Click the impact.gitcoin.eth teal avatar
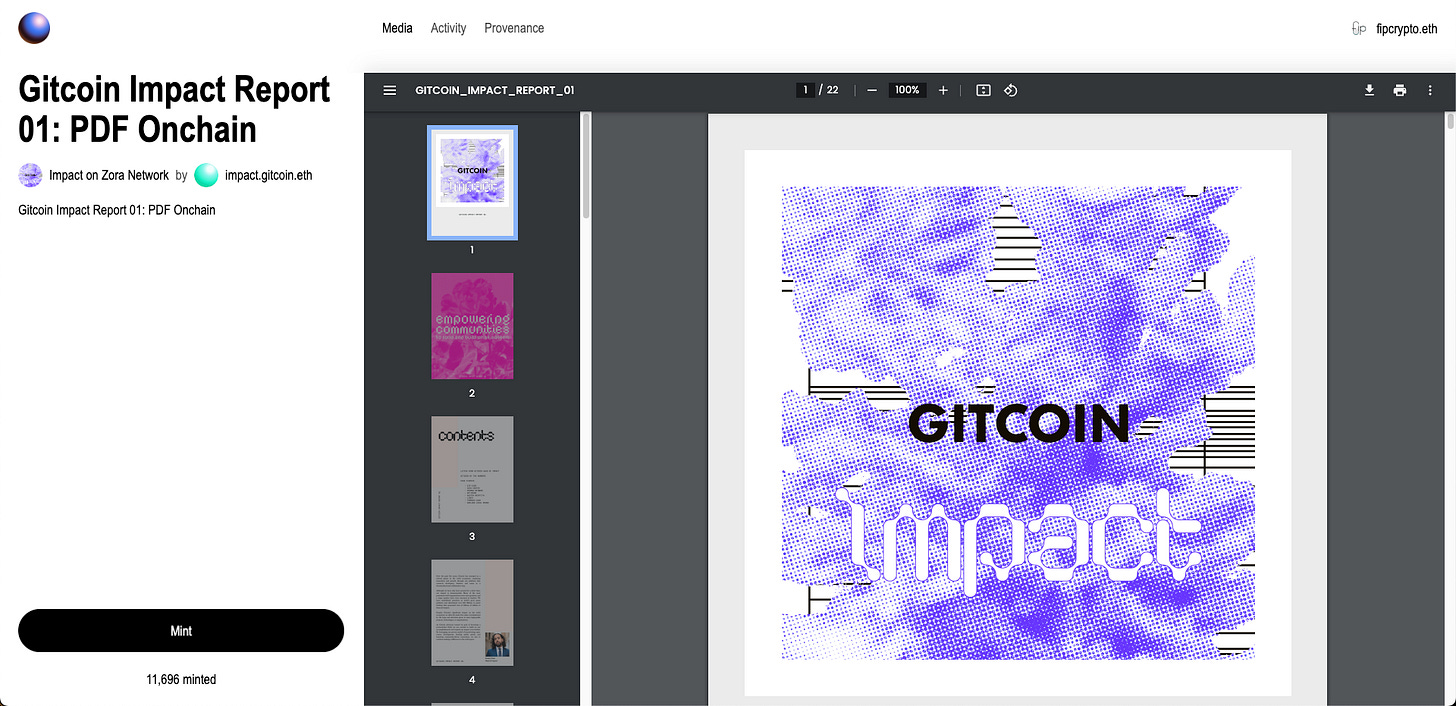Screen dimensions: 1456x706 [206, 175]
